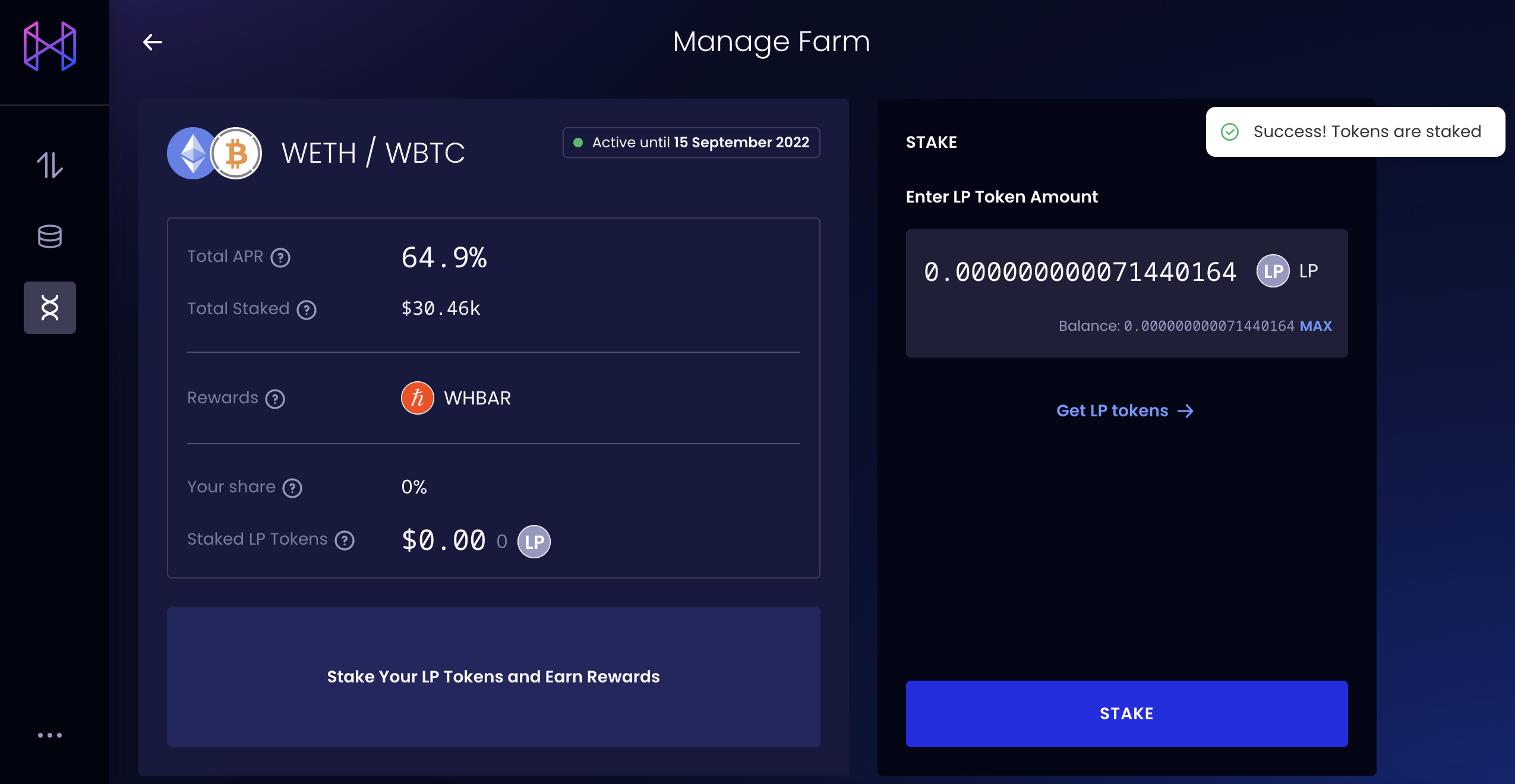Screen dimensions: 1515x784
Task: Open the swap page from sidebar
Action: point(50,165)
